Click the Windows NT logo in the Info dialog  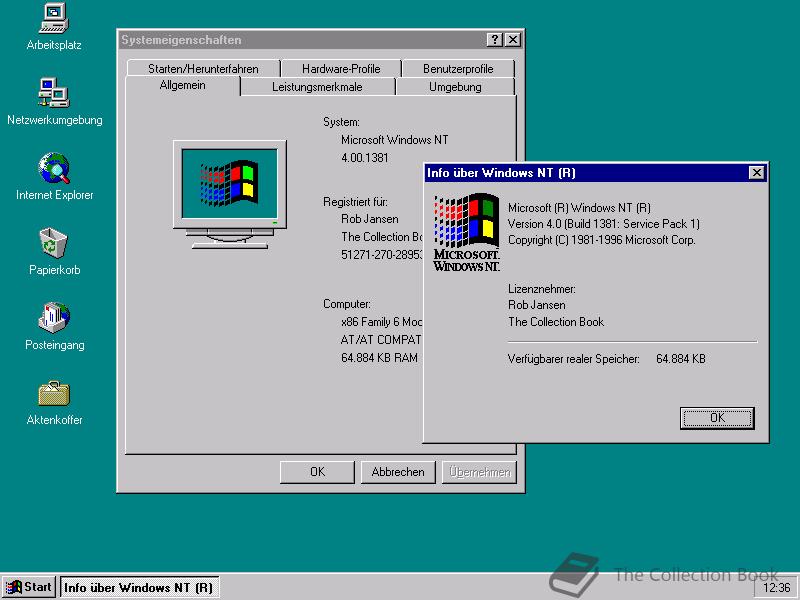[x=466, y=232]
